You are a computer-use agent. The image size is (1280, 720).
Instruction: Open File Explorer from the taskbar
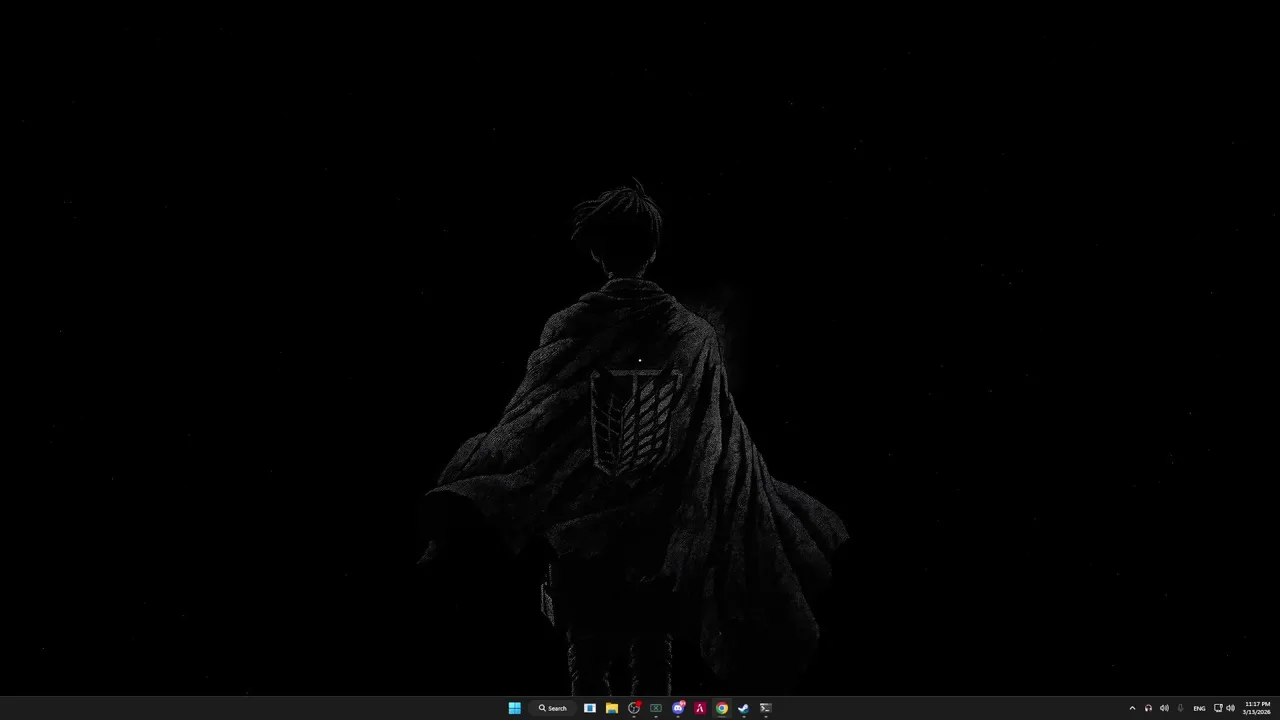[x=612, y=708]
